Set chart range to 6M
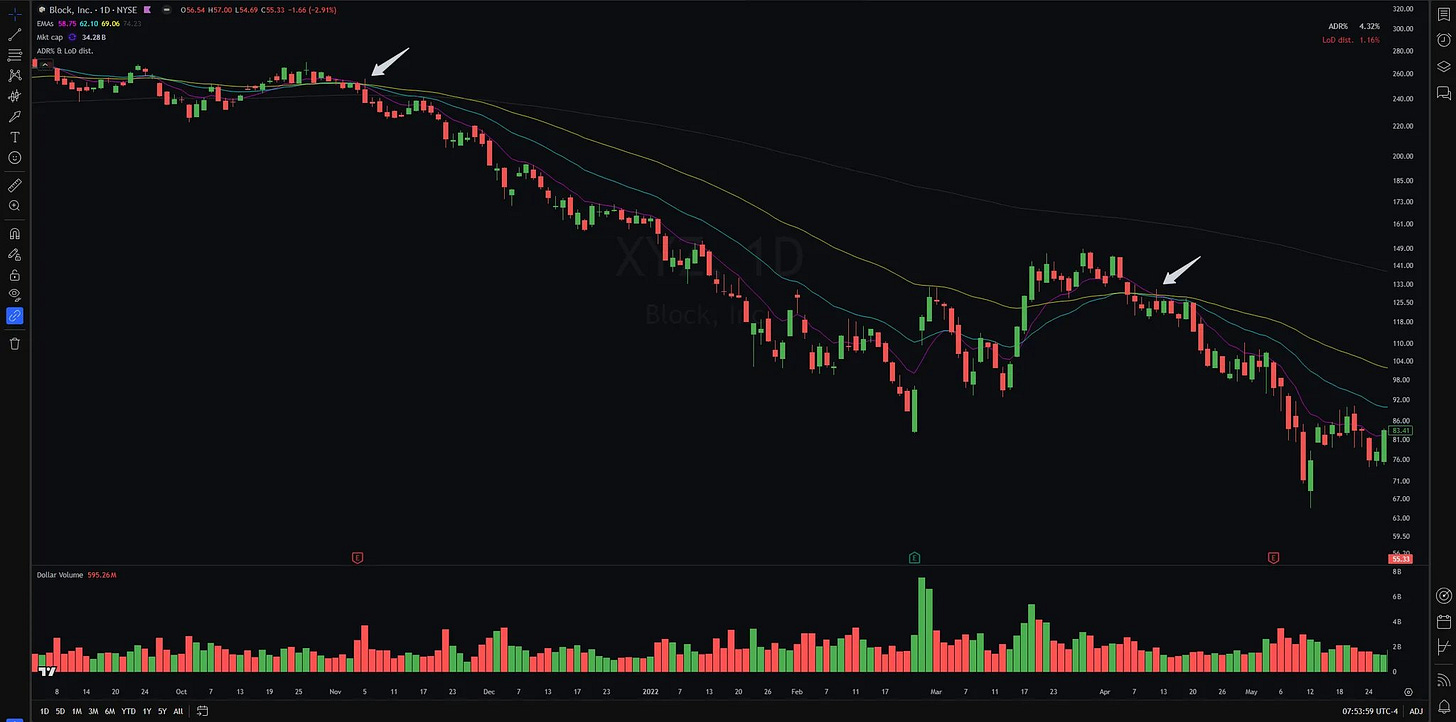Screen dimensions: 1456x722 click(110, 711)
